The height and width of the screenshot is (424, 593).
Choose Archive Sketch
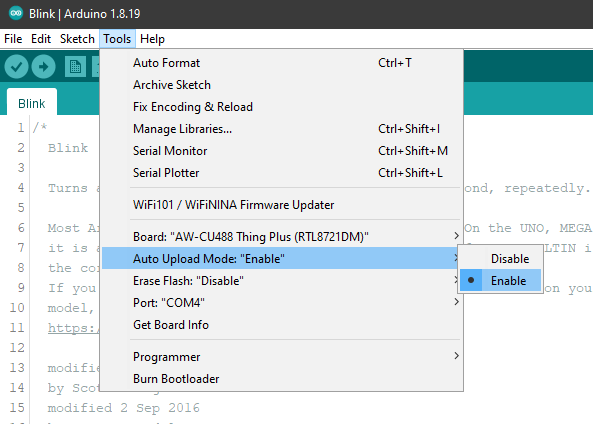click(x=282, y=85)
